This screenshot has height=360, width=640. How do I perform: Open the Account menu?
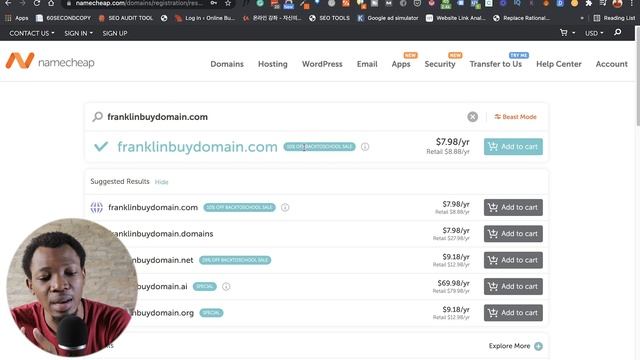click(x=611, y=64)
